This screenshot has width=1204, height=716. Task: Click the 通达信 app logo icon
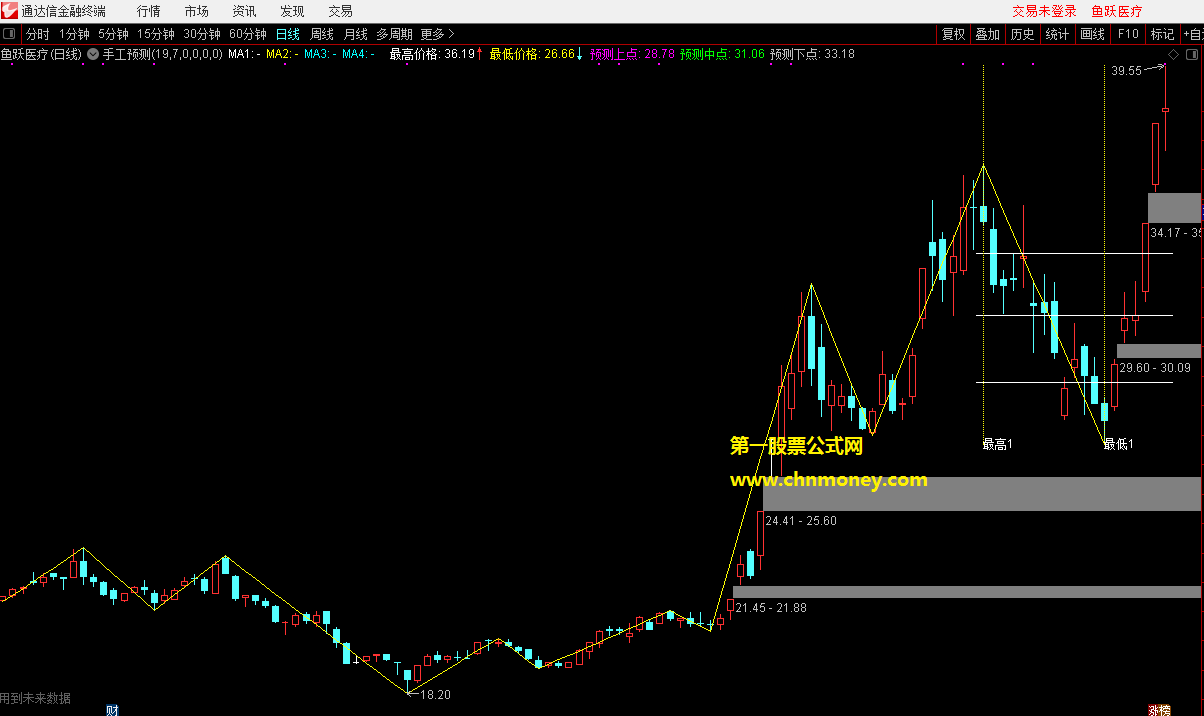click(x=9, y=11)
